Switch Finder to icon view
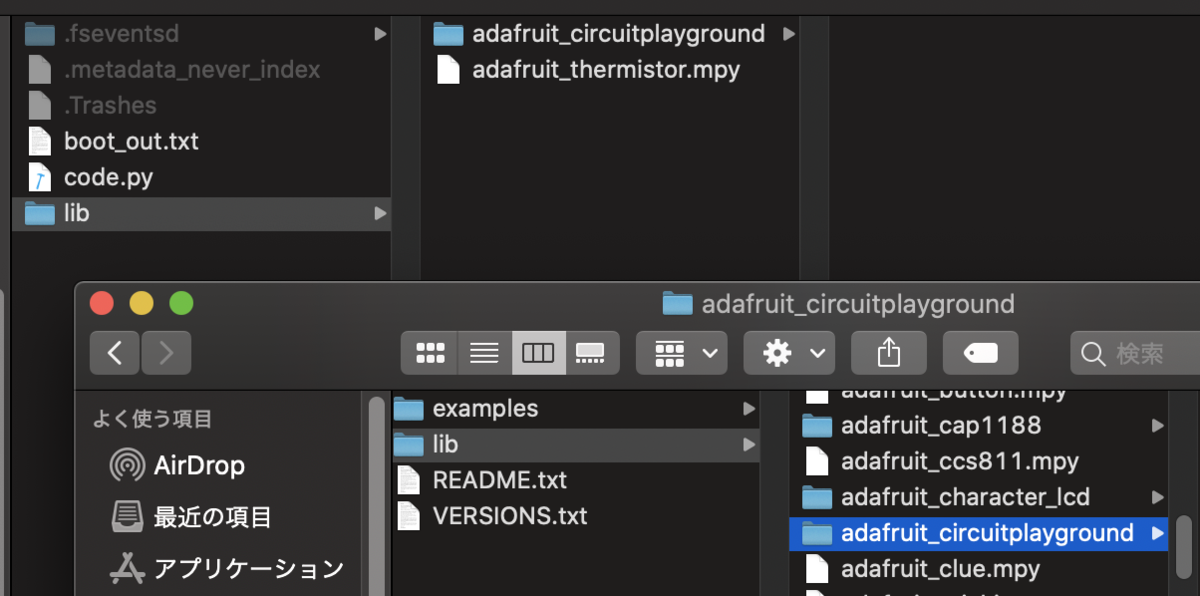Image resolution: width=1200 pixels, height=596 pixels. point(430,353)
